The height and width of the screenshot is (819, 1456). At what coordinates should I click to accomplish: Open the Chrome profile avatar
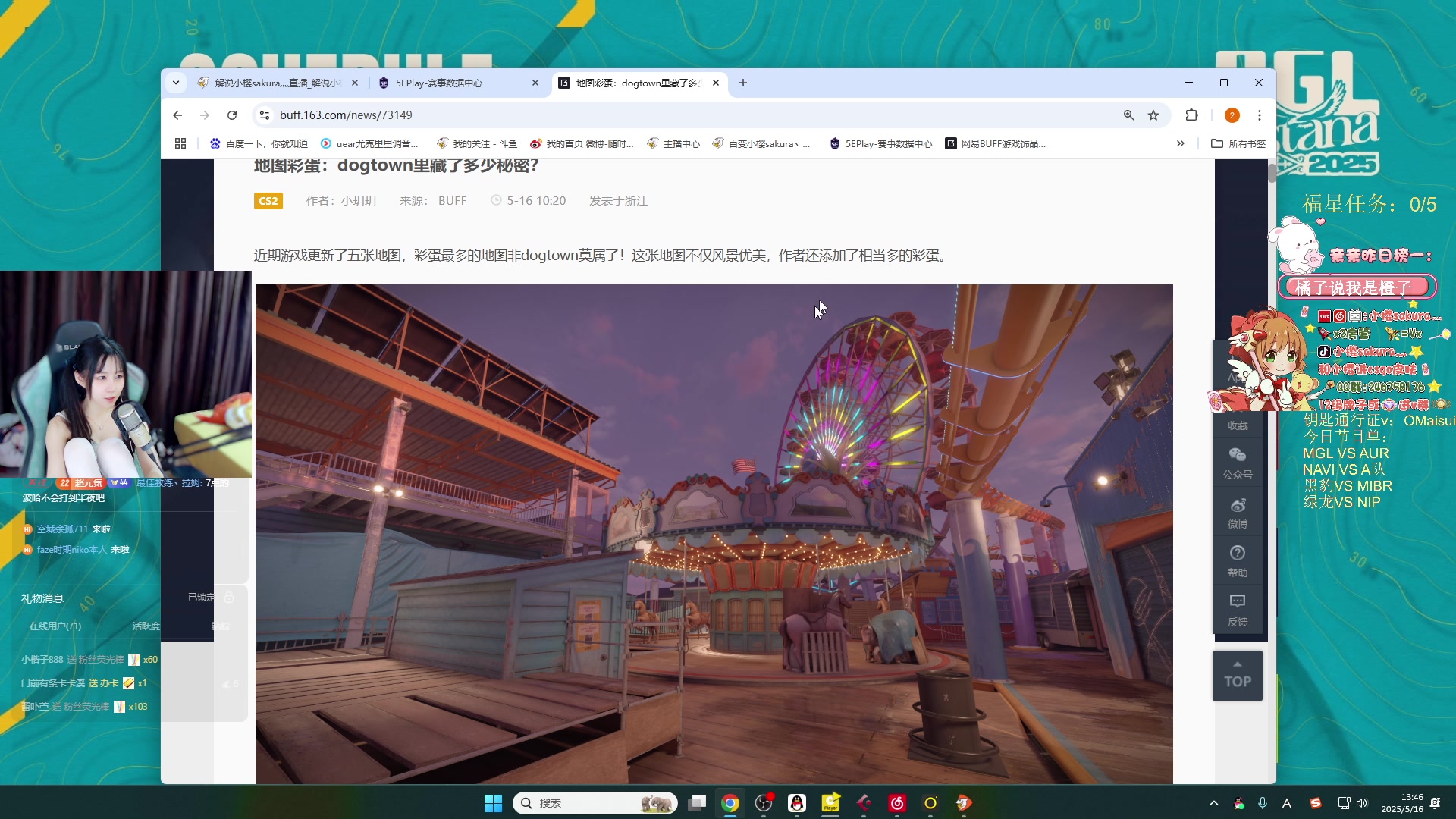(x=1232, y=115)
